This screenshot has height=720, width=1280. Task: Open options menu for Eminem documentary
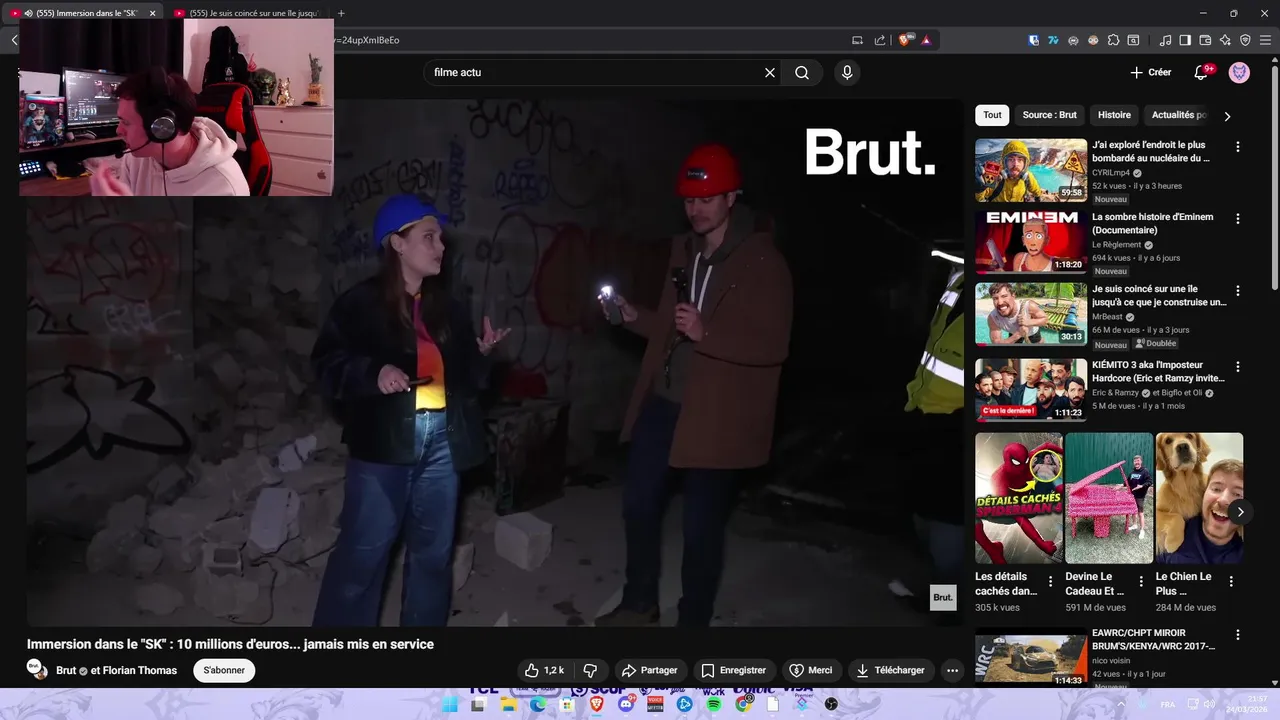[1238, 218]
